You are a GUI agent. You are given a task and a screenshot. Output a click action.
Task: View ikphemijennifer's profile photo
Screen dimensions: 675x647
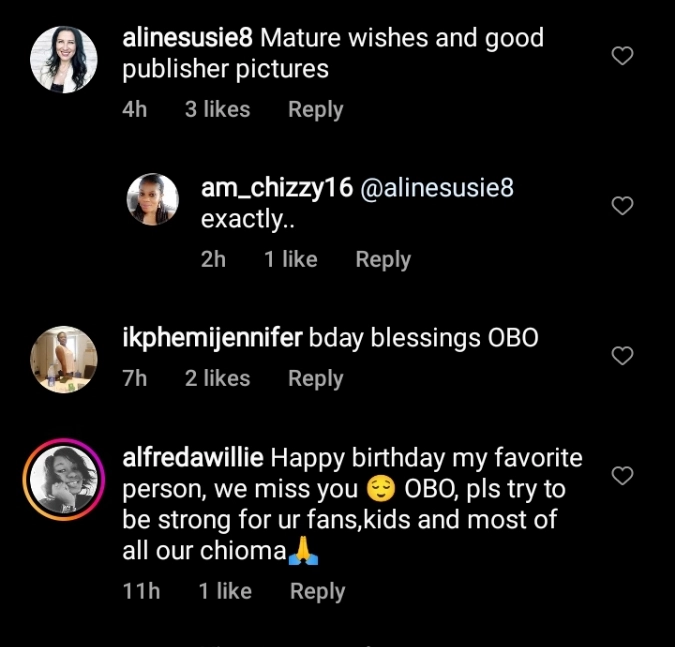(x=64, y=359)
